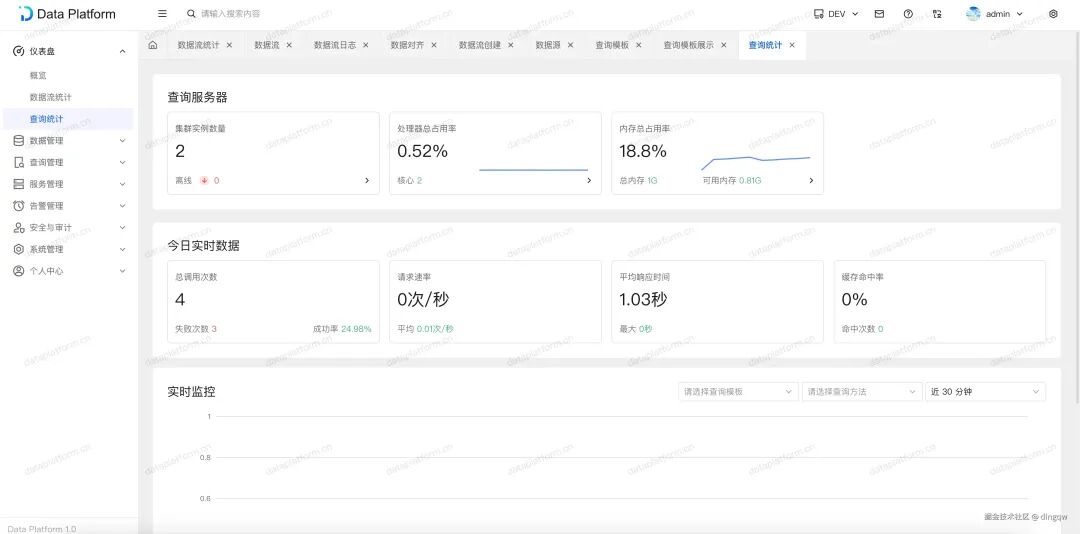This screenshot has width=1080, height=534.
Task: Switch to the 数据流创建 tab
Action: (480, 45)
